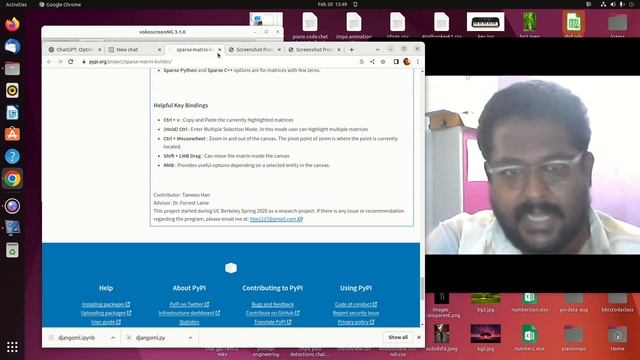
Task: Open Statistics link in footer
Action: (189, 322)
